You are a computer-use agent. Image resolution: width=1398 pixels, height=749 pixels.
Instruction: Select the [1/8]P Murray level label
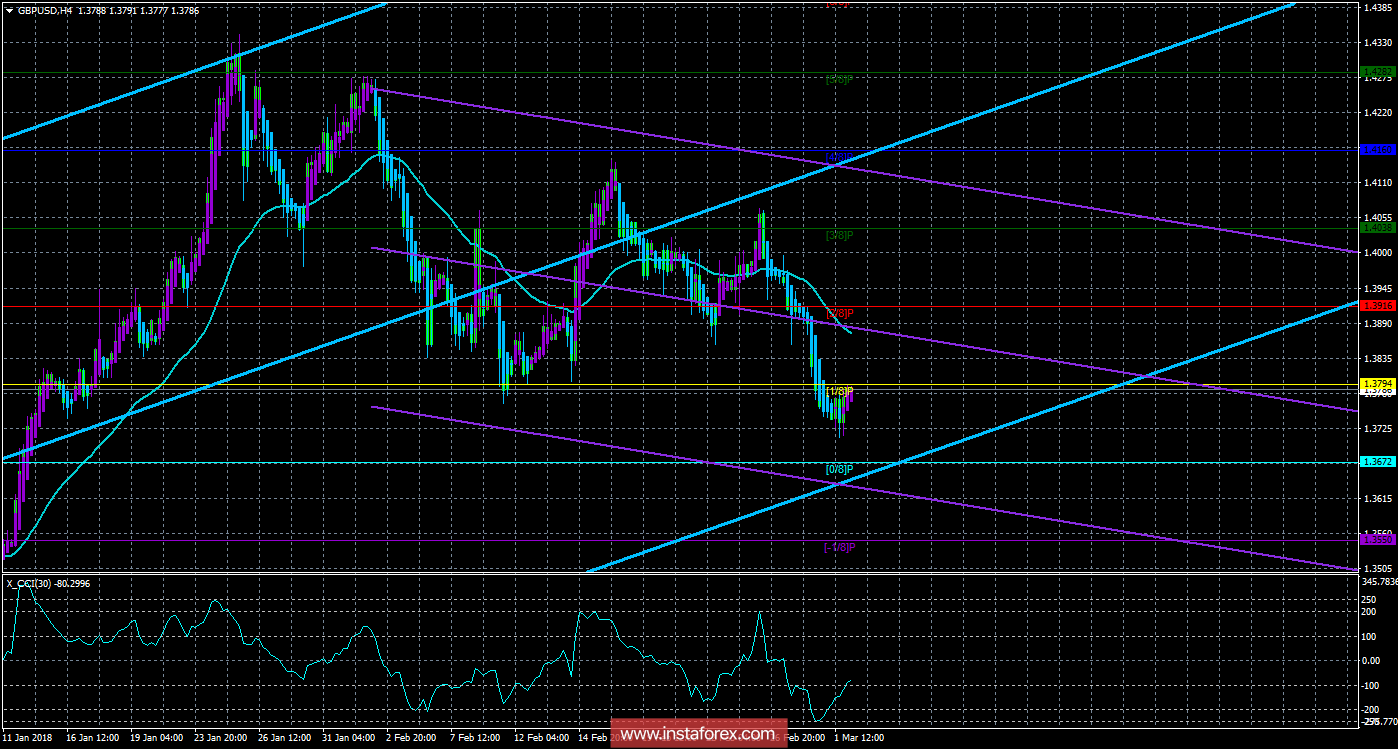pos(839,391)
